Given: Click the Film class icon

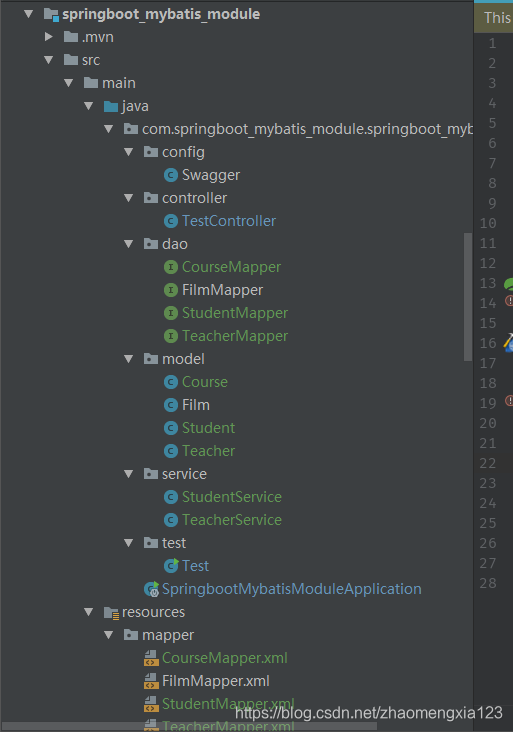Looking at the screenshot, I should (x=171, y=405).
